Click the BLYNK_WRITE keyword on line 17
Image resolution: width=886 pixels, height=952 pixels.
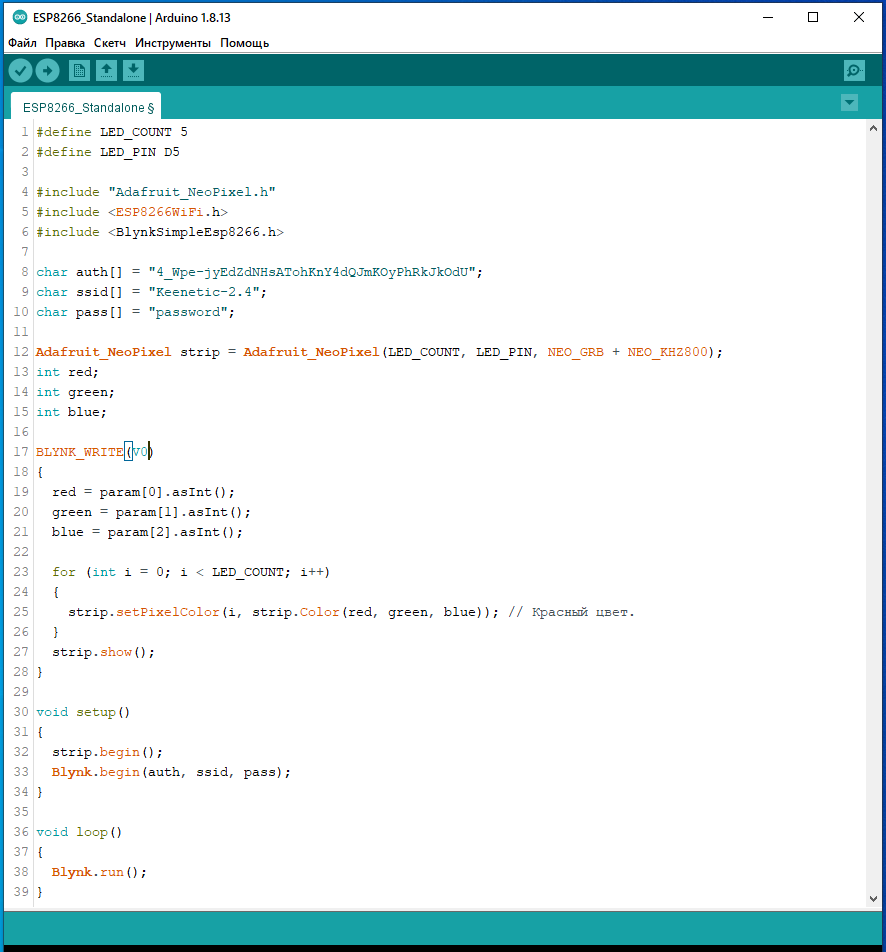(x=79, y=452)
